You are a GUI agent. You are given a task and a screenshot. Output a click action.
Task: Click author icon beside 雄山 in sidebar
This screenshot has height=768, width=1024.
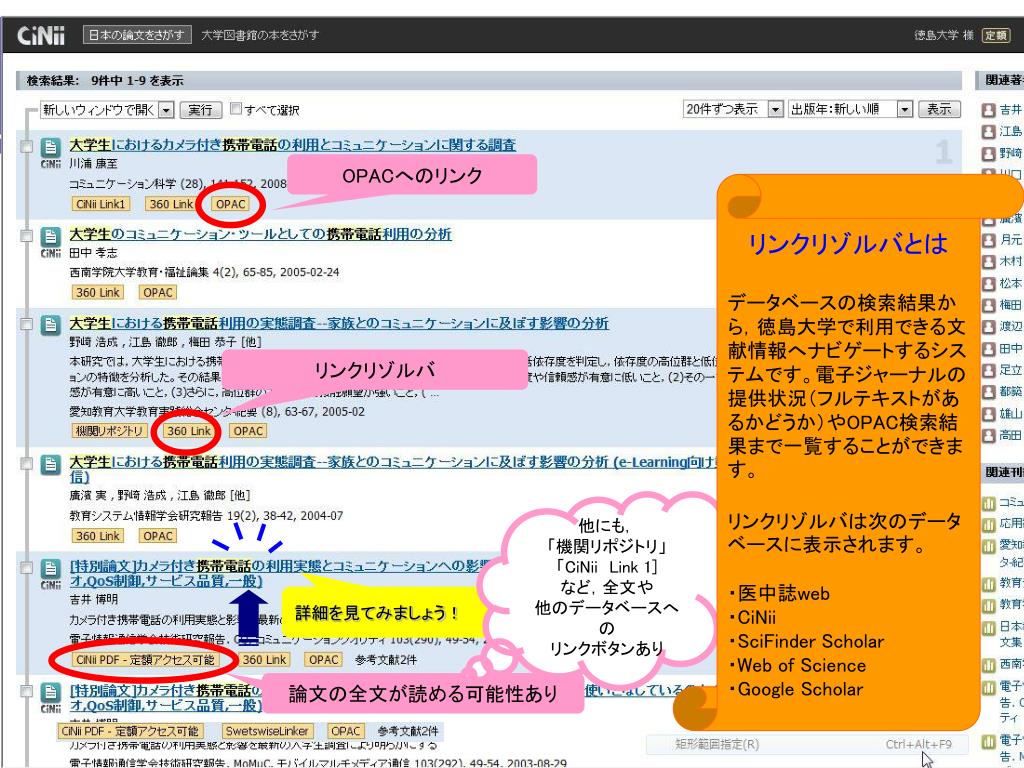[989, 414]
